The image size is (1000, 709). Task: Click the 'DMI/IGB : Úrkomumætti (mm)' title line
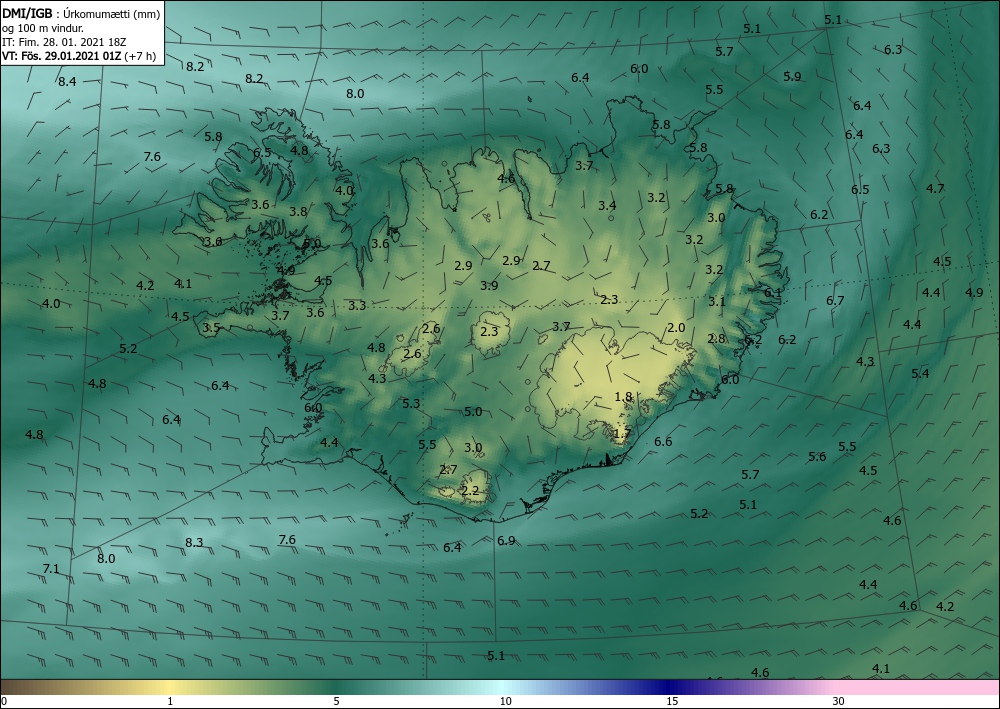pos(80,14)
